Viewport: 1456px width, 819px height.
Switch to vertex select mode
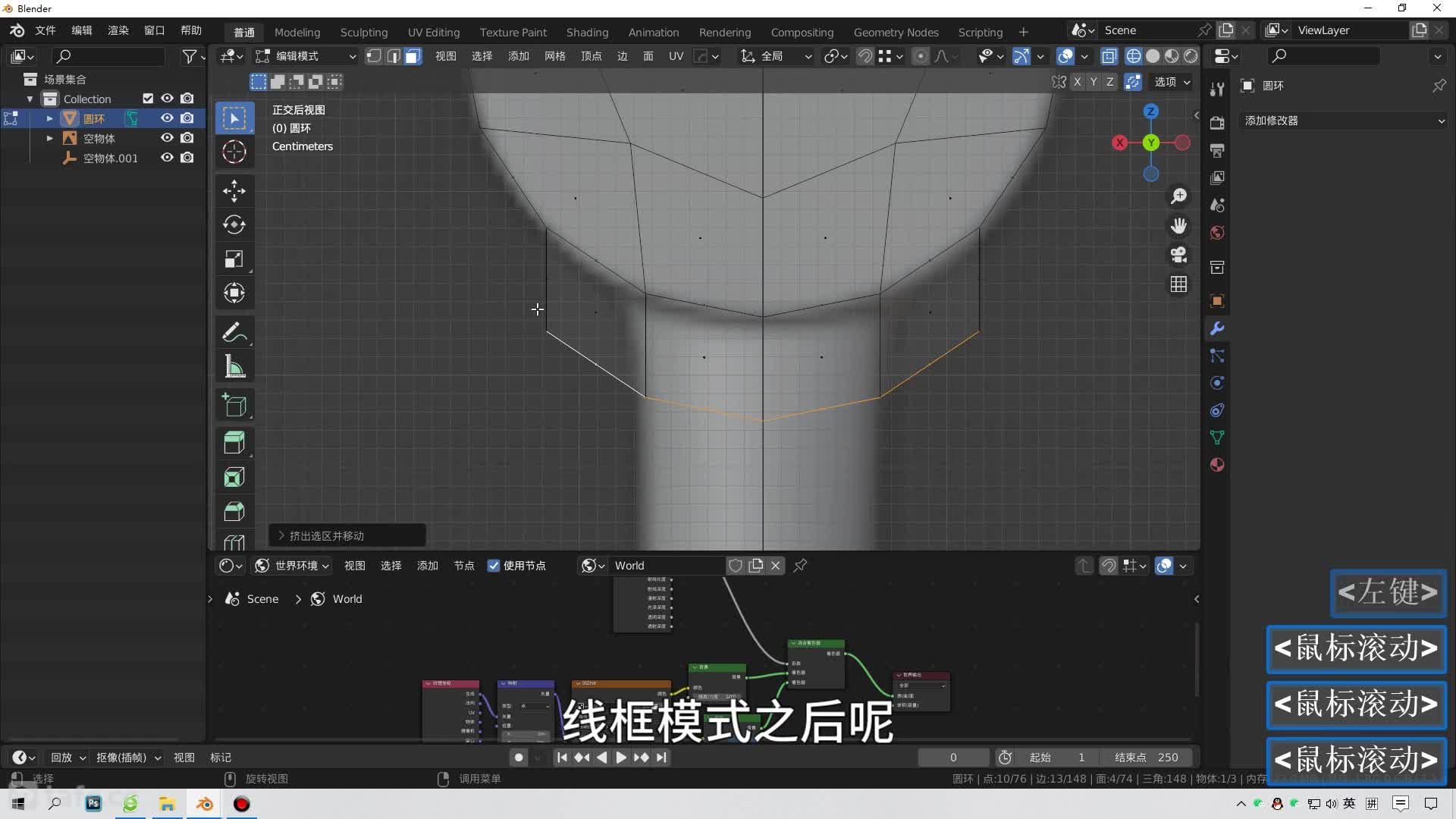(x=374, y=56)
